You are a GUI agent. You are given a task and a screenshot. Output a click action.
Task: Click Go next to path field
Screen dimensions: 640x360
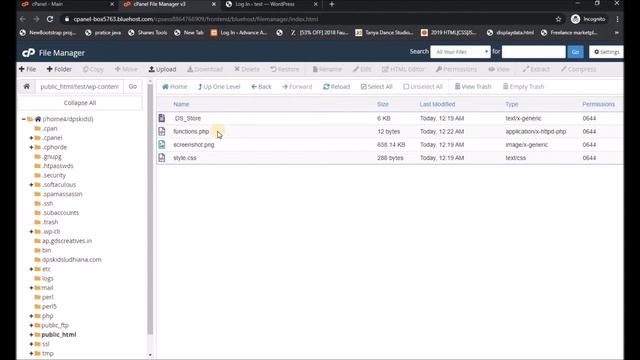[x=133, y=87]
